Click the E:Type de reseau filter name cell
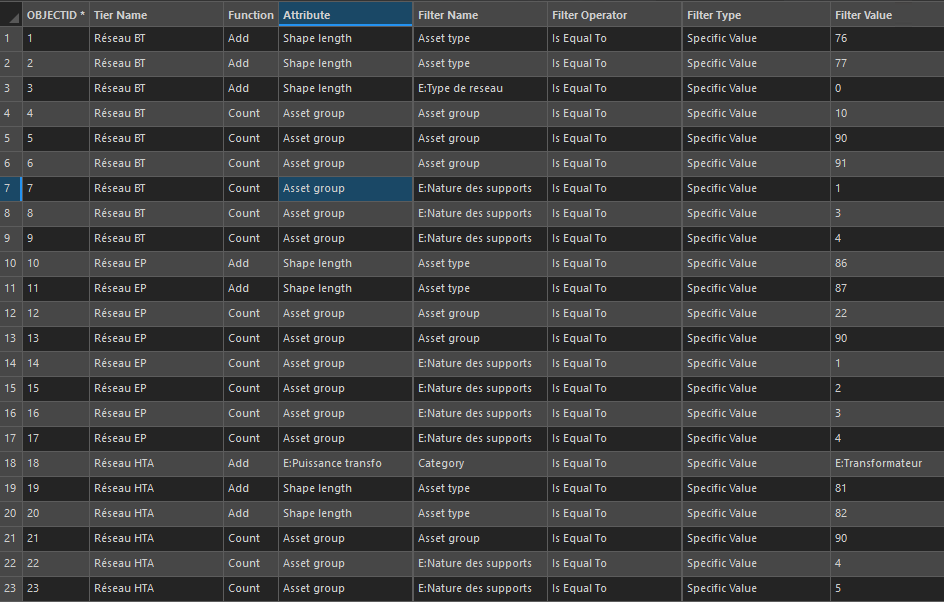This screenshot has height=602, width=944. pos(480,88)
